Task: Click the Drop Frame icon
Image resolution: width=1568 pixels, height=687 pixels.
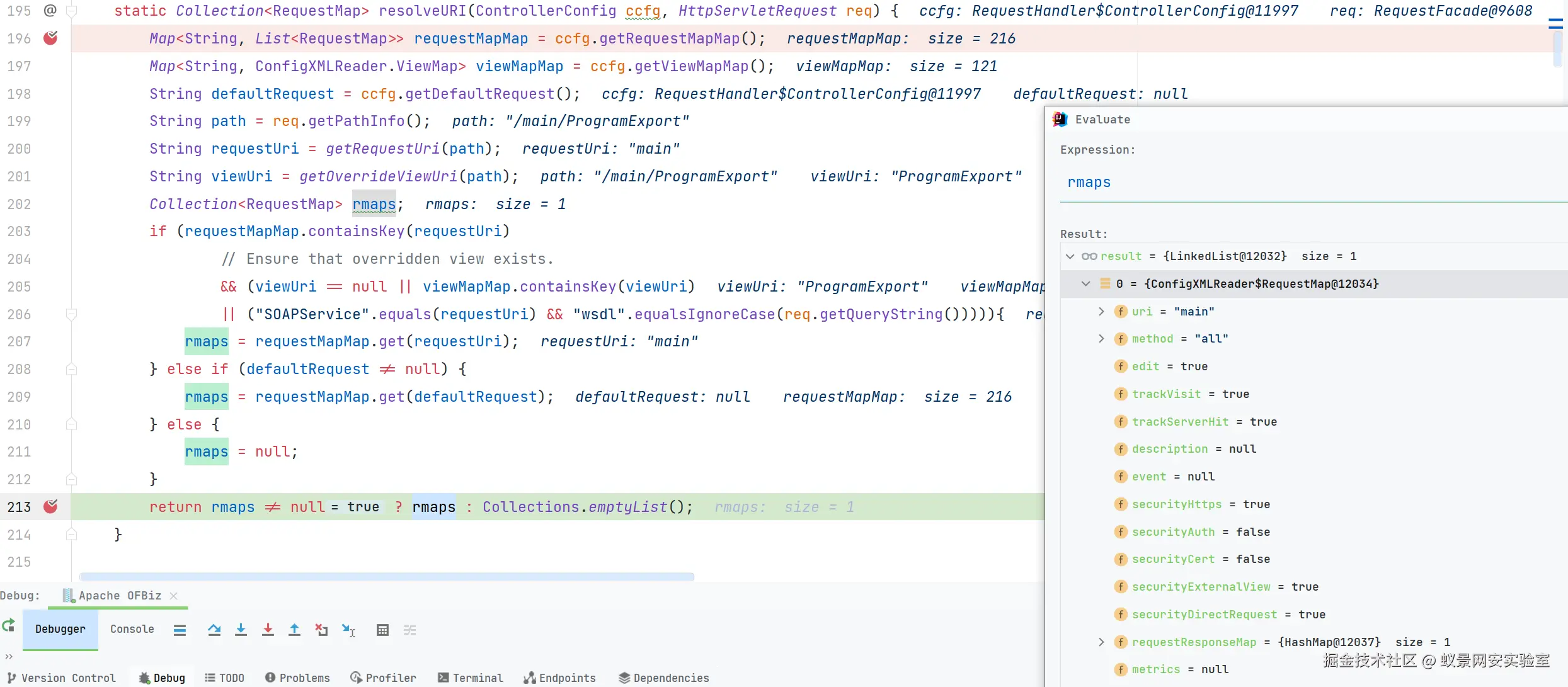Action: click(x=321, y=630)
